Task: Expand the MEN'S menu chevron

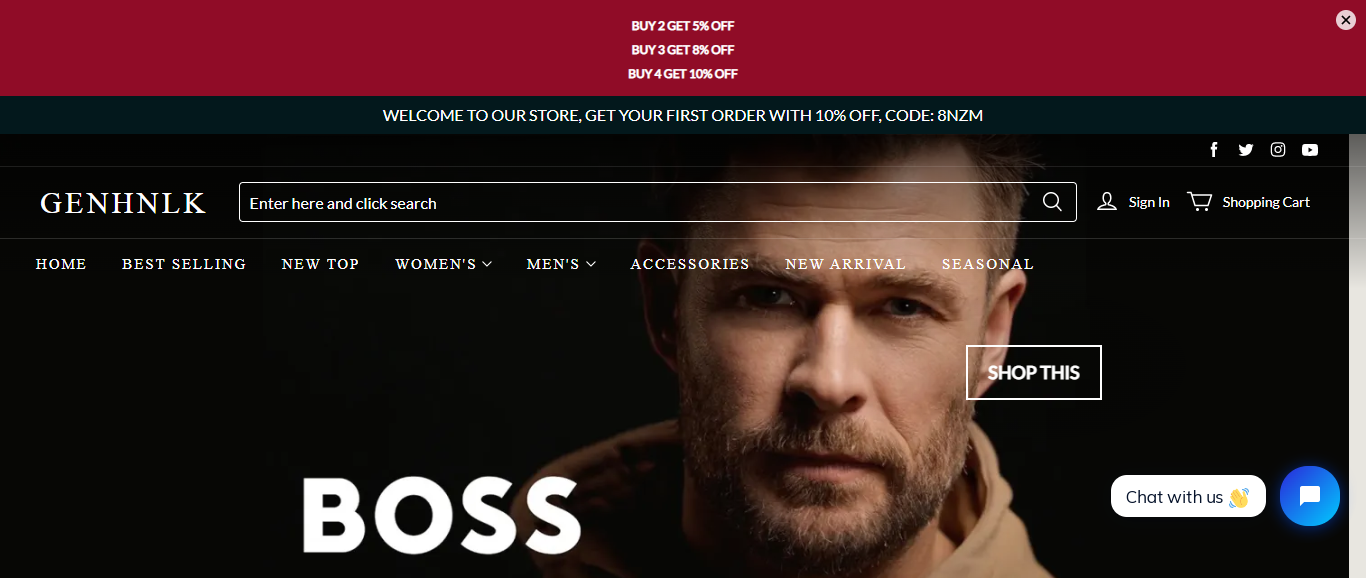Action: (x=591, y=264)
